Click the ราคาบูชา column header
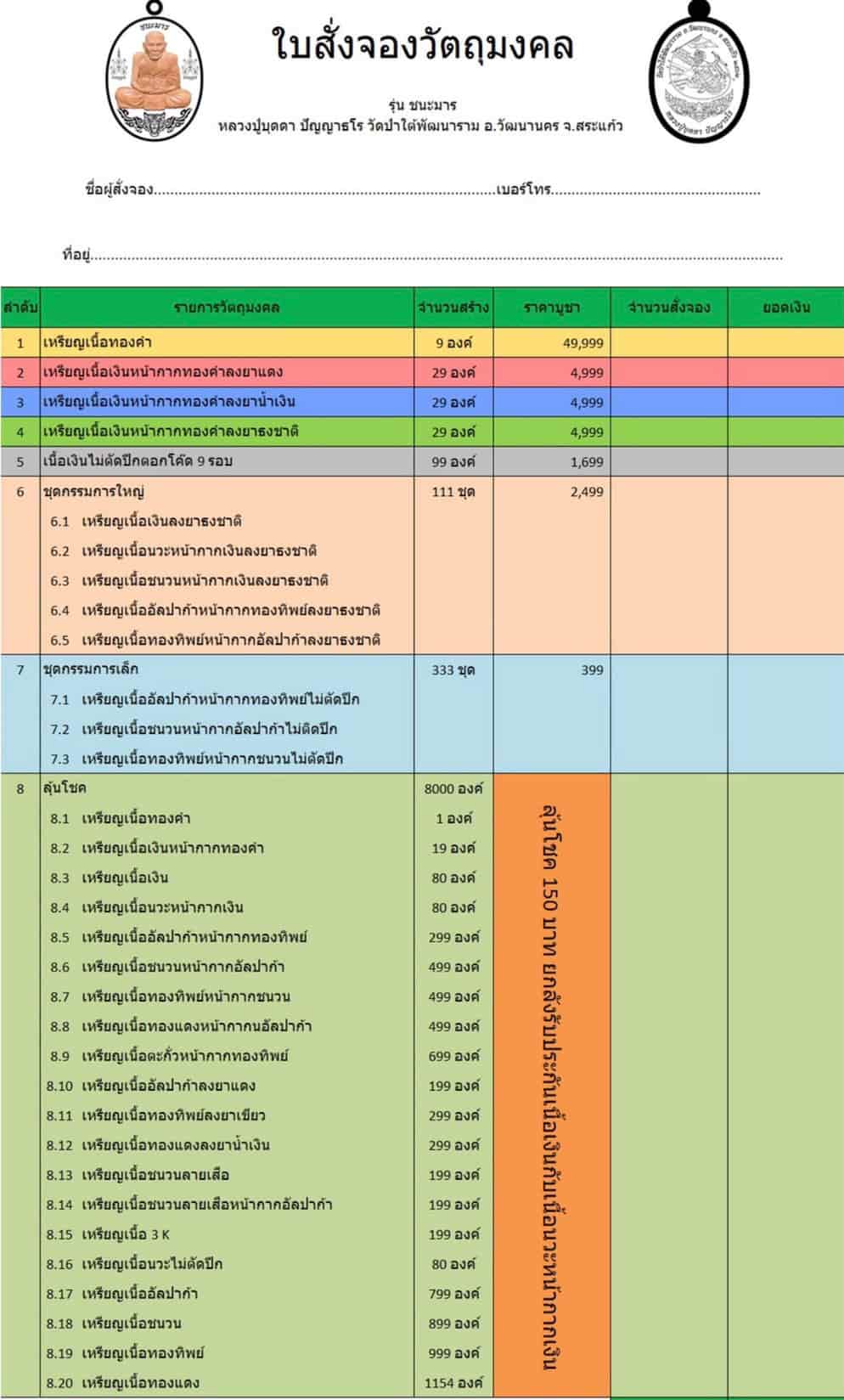Viewport: 844px width, 1400px height. pyautogui.click(x=552, y=308)
